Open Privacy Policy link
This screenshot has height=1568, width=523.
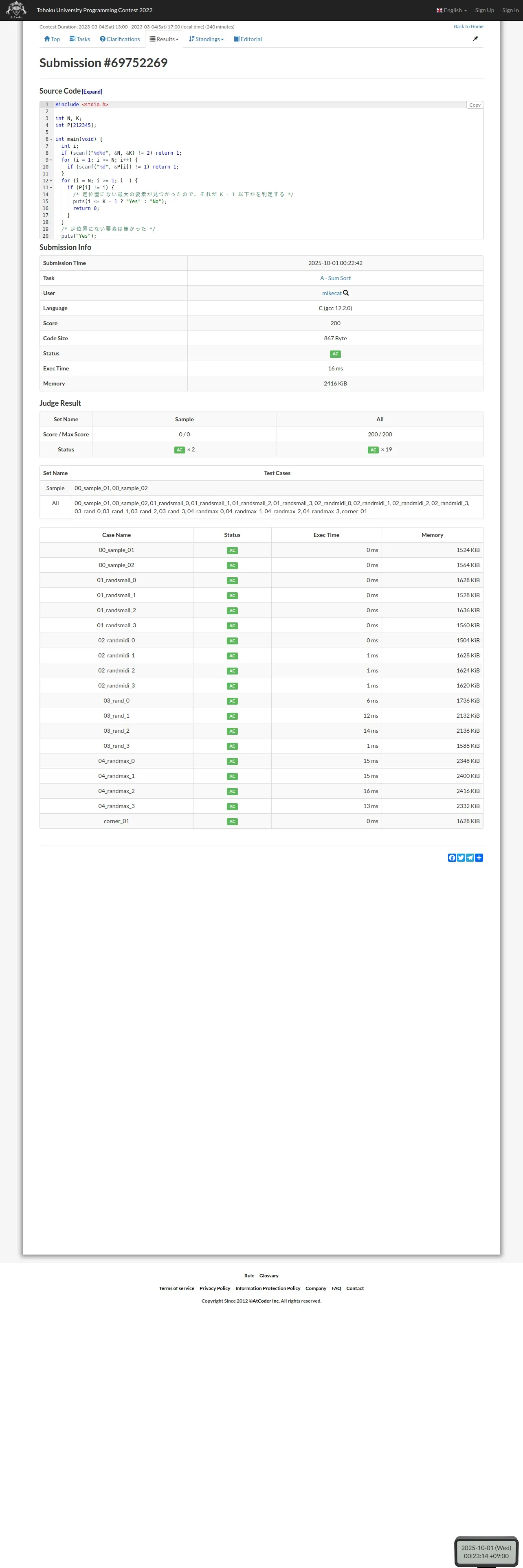pos(215,1288)
